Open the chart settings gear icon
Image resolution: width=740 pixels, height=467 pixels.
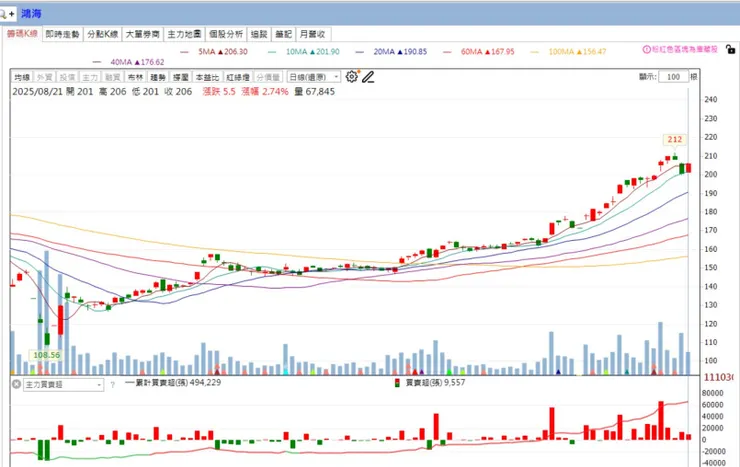352,76
